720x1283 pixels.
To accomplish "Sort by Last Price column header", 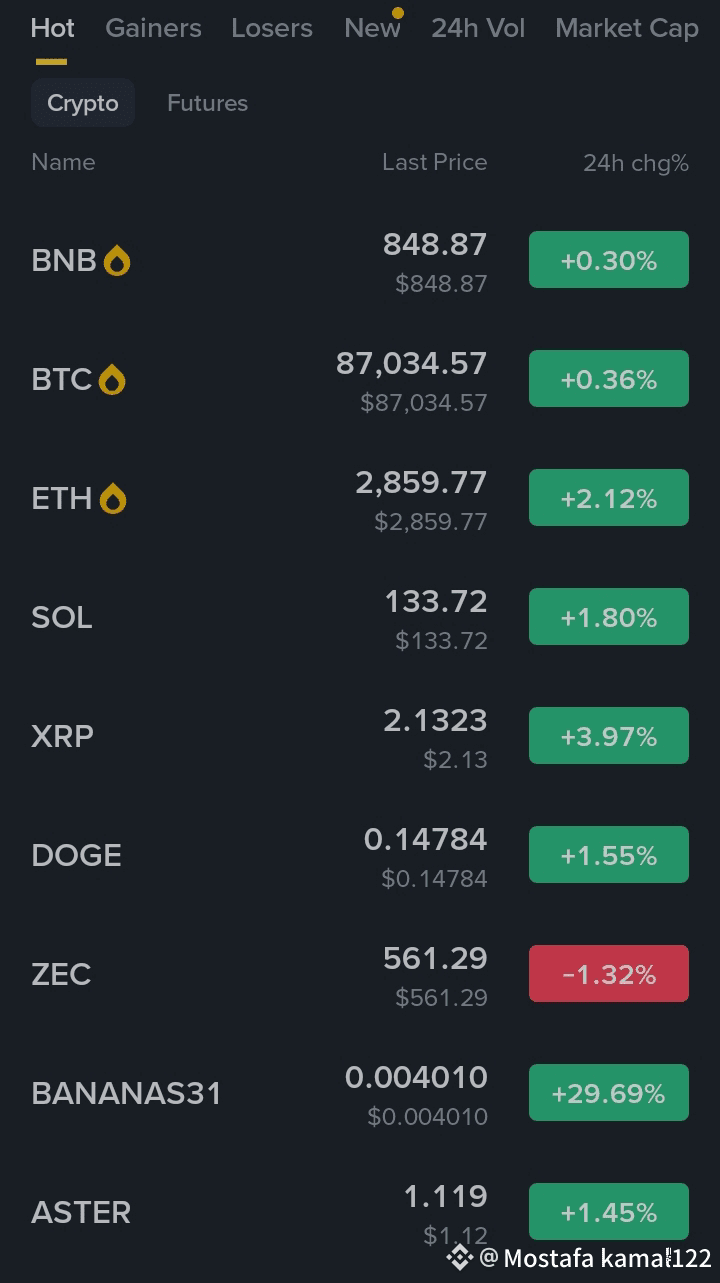I will pos(434,162).
